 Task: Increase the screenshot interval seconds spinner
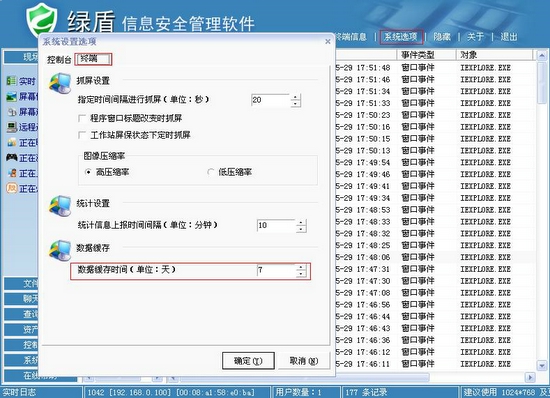296,97
